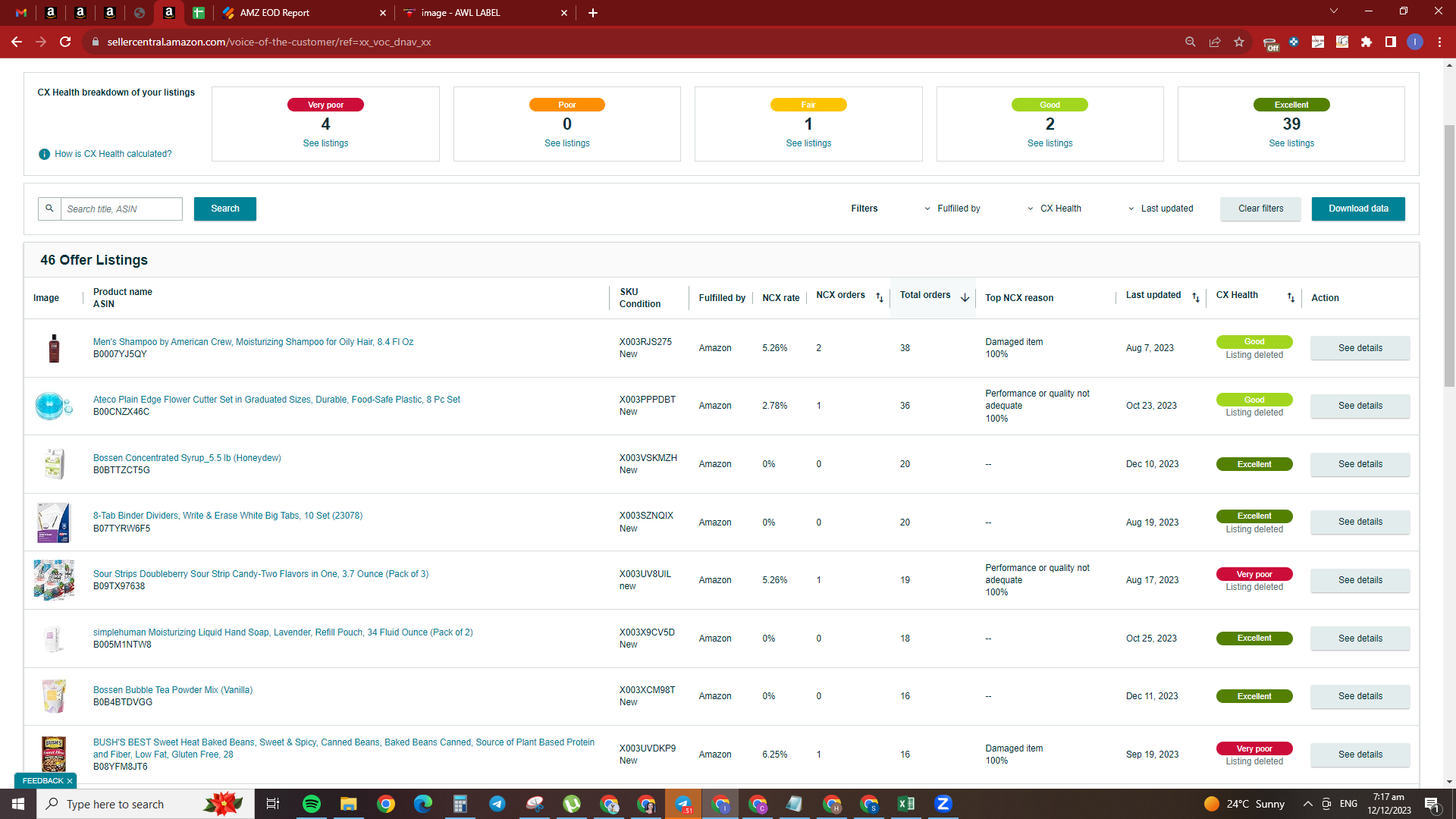
Task: See listings under Poor
Action: point(566,143)
